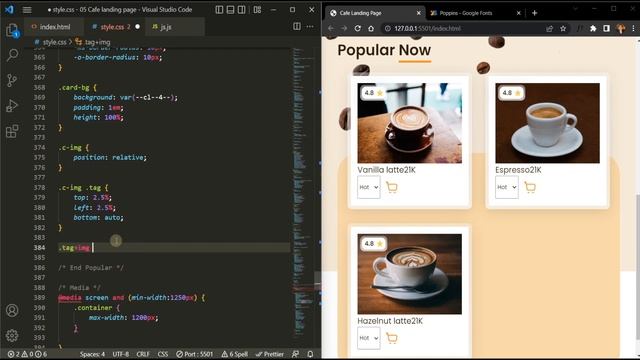Screen dimensions: 640x360
Task: Open the Extensions view
Action: coord(12,131)
